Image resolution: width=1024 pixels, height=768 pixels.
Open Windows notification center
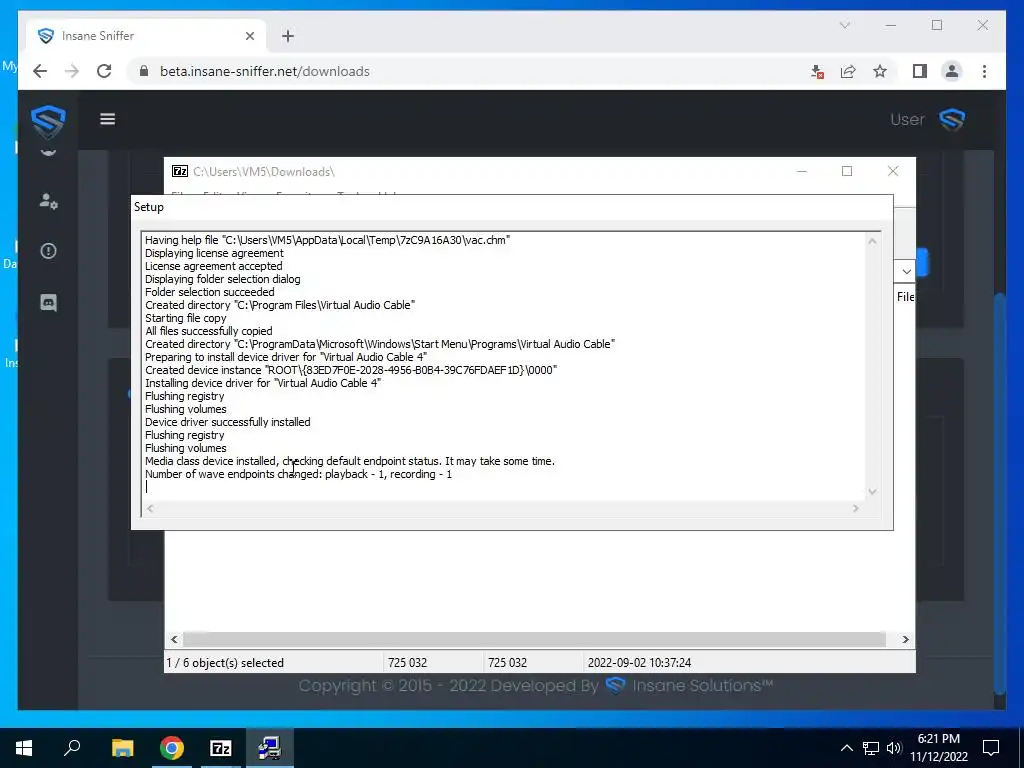point(991,748)
